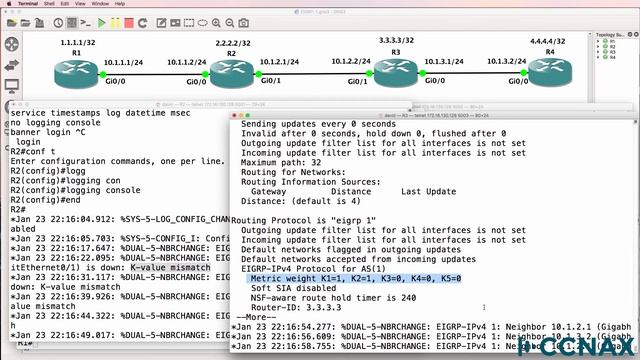
Task: Click the --More-- prompt in R3 terminal
Action: click(256, 317)
